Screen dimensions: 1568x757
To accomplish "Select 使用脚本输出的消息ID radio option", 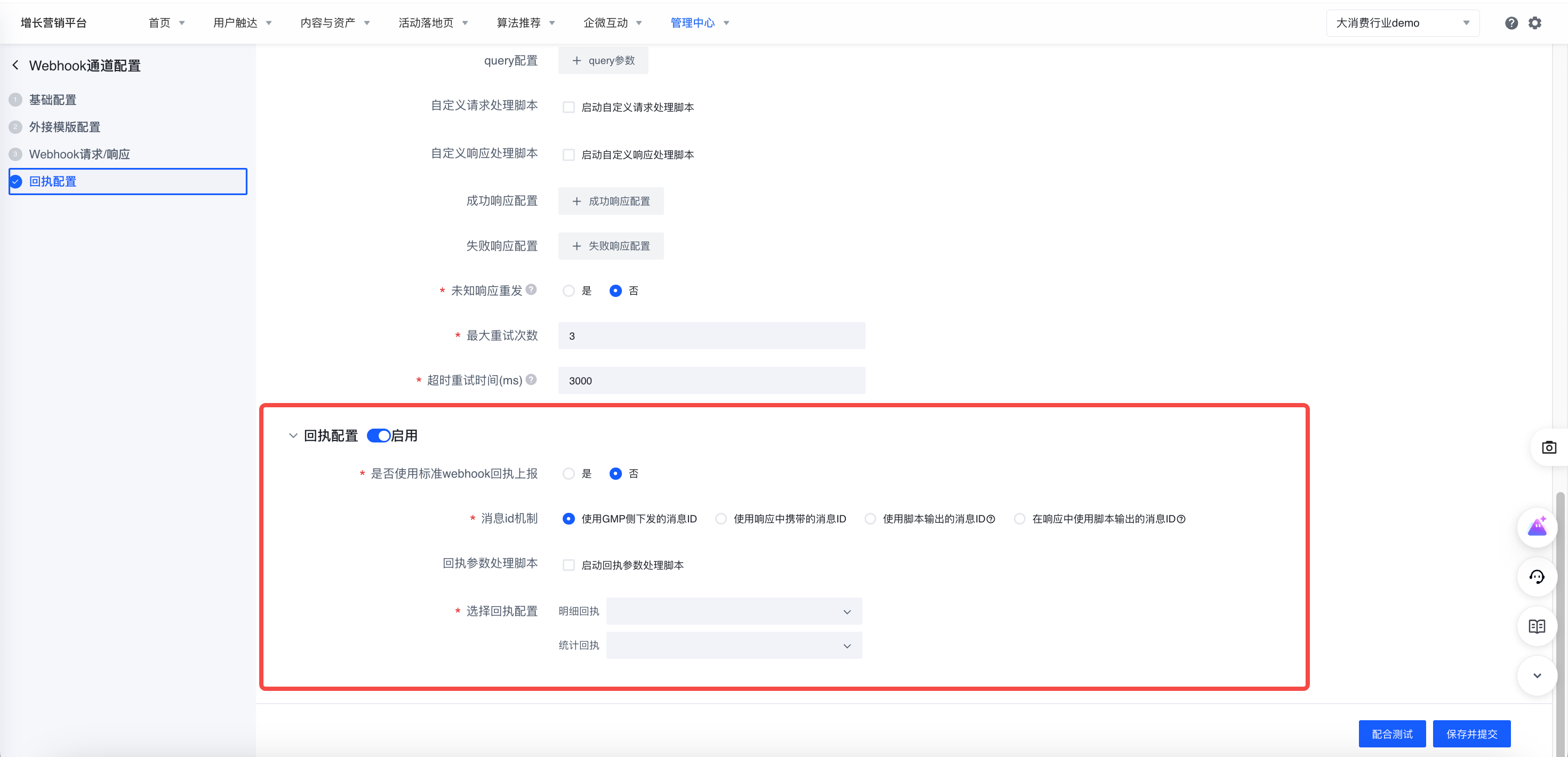I will click(x=870, y=519).
